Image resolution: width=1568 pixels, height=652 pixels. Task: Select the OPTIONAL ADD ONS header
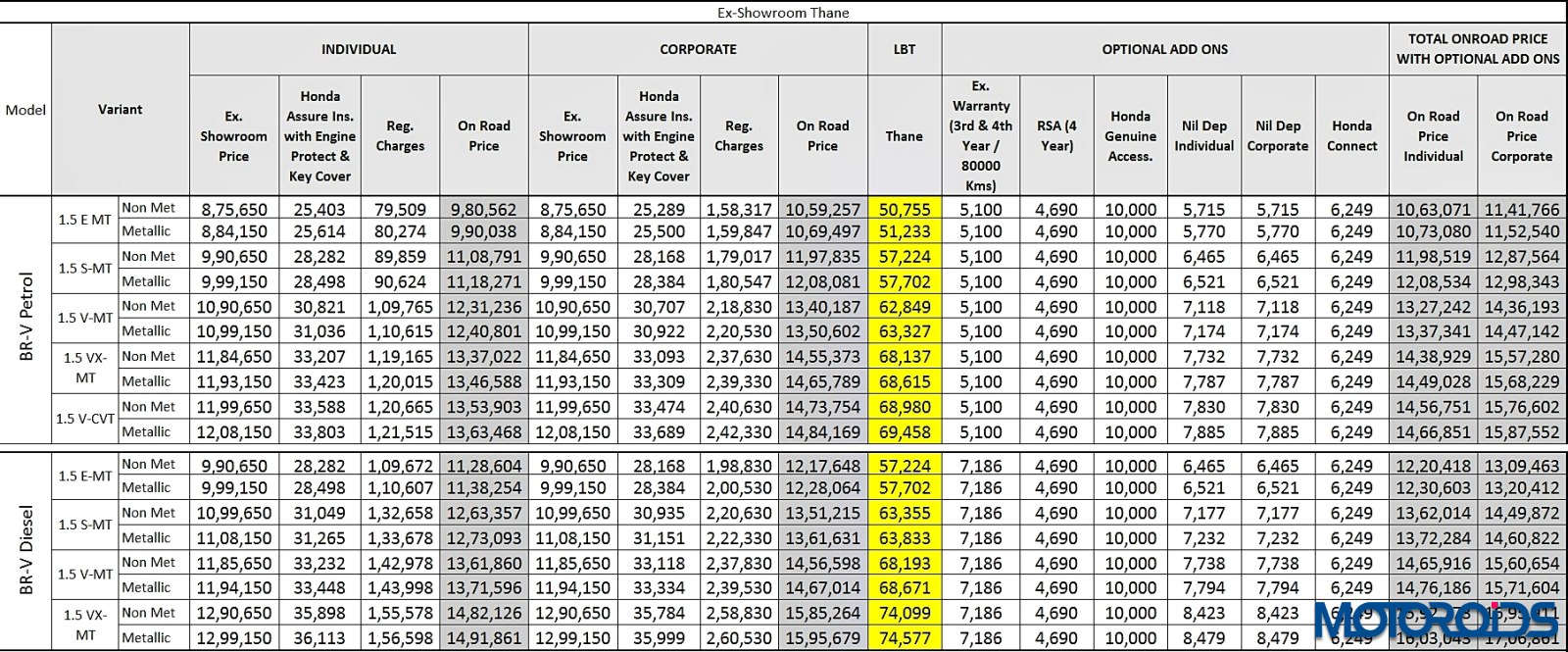coord(1164,49)
